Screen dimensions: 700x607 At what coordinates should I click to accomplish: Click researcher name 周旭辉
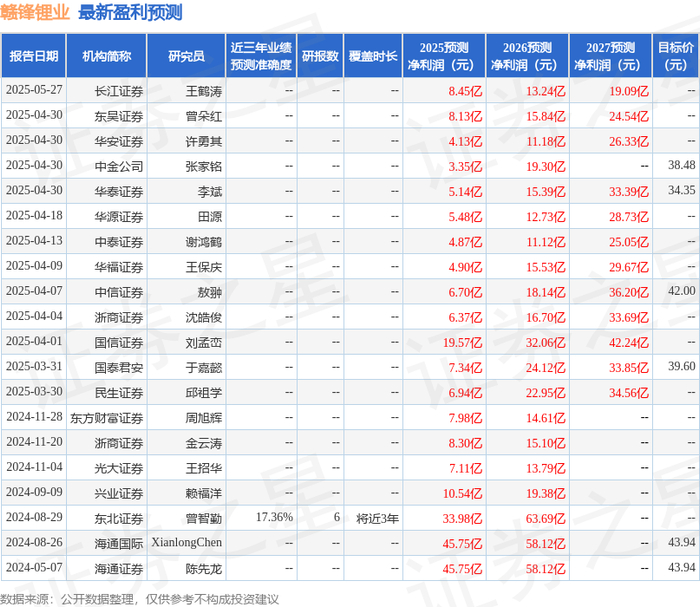point(204,418)
